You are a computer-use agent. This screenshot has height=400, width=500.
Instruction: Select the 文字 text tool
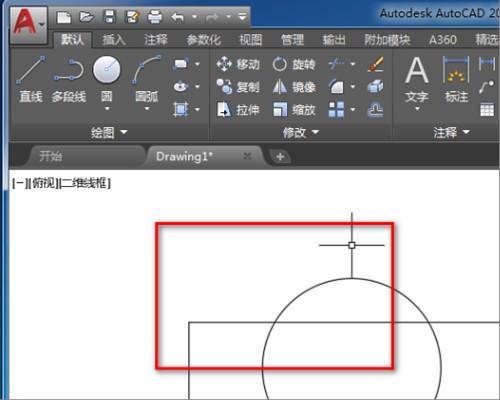click(417, 79)
